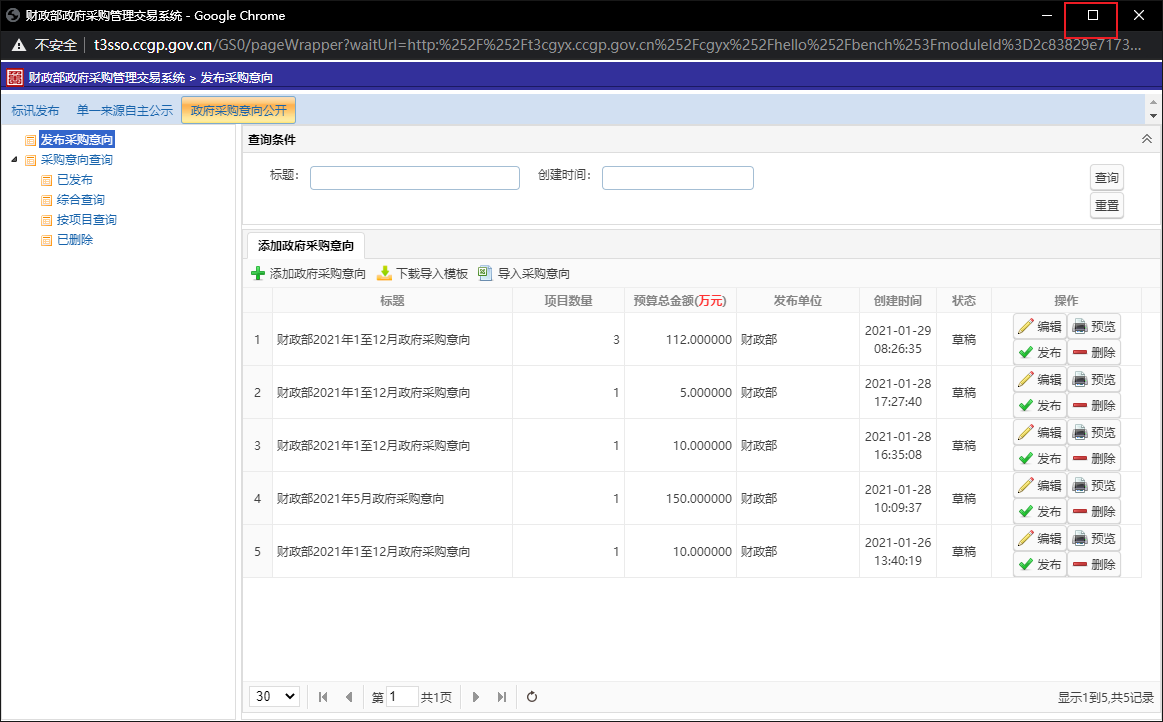Image resolution: width=1163 pixels, height=722 pixels.
Task: Open the page size dropdown showing 30
Action: coord(273,696)
